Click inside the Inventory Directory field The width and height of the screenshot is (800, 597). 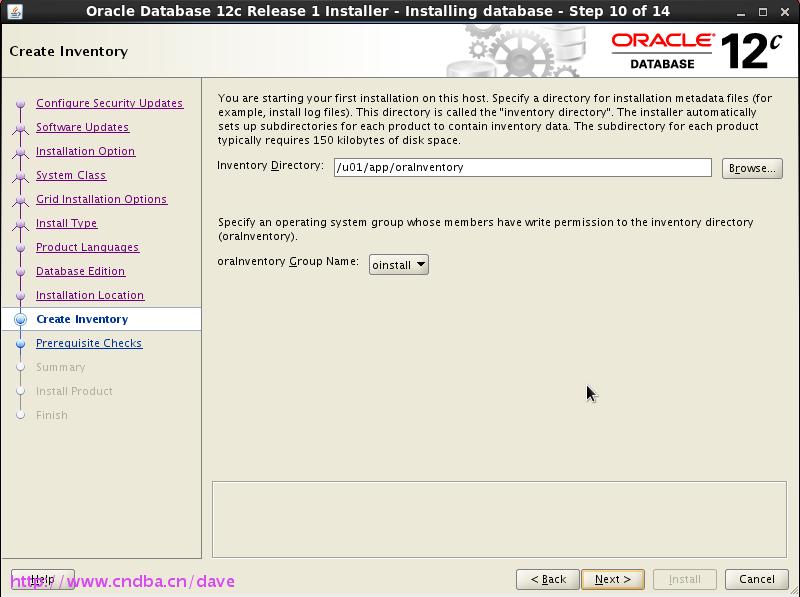click(x=522, y=167)
